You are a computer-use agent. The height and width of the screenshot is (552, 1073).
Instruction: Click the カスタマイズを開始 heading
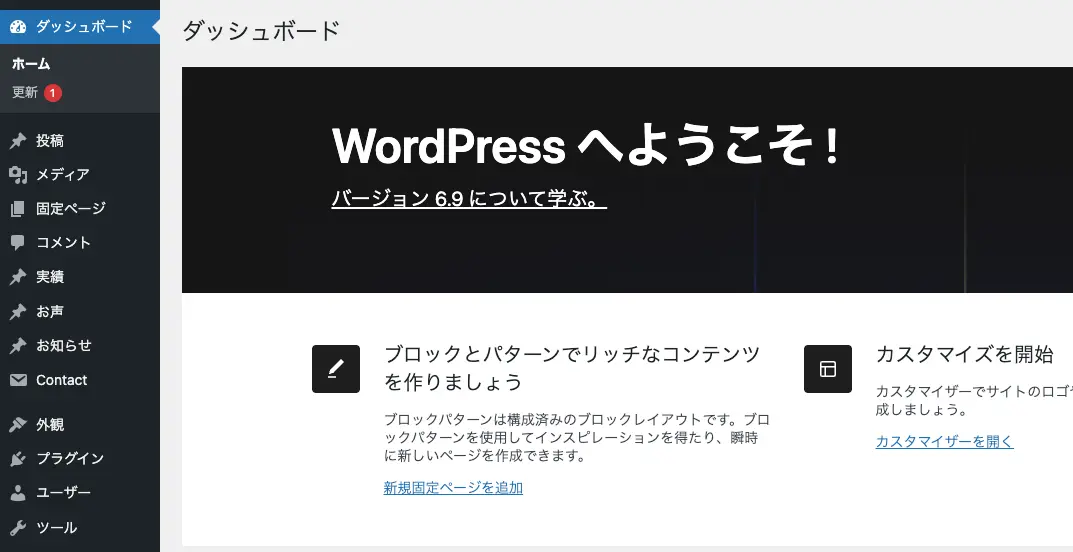tap(964, 354)
